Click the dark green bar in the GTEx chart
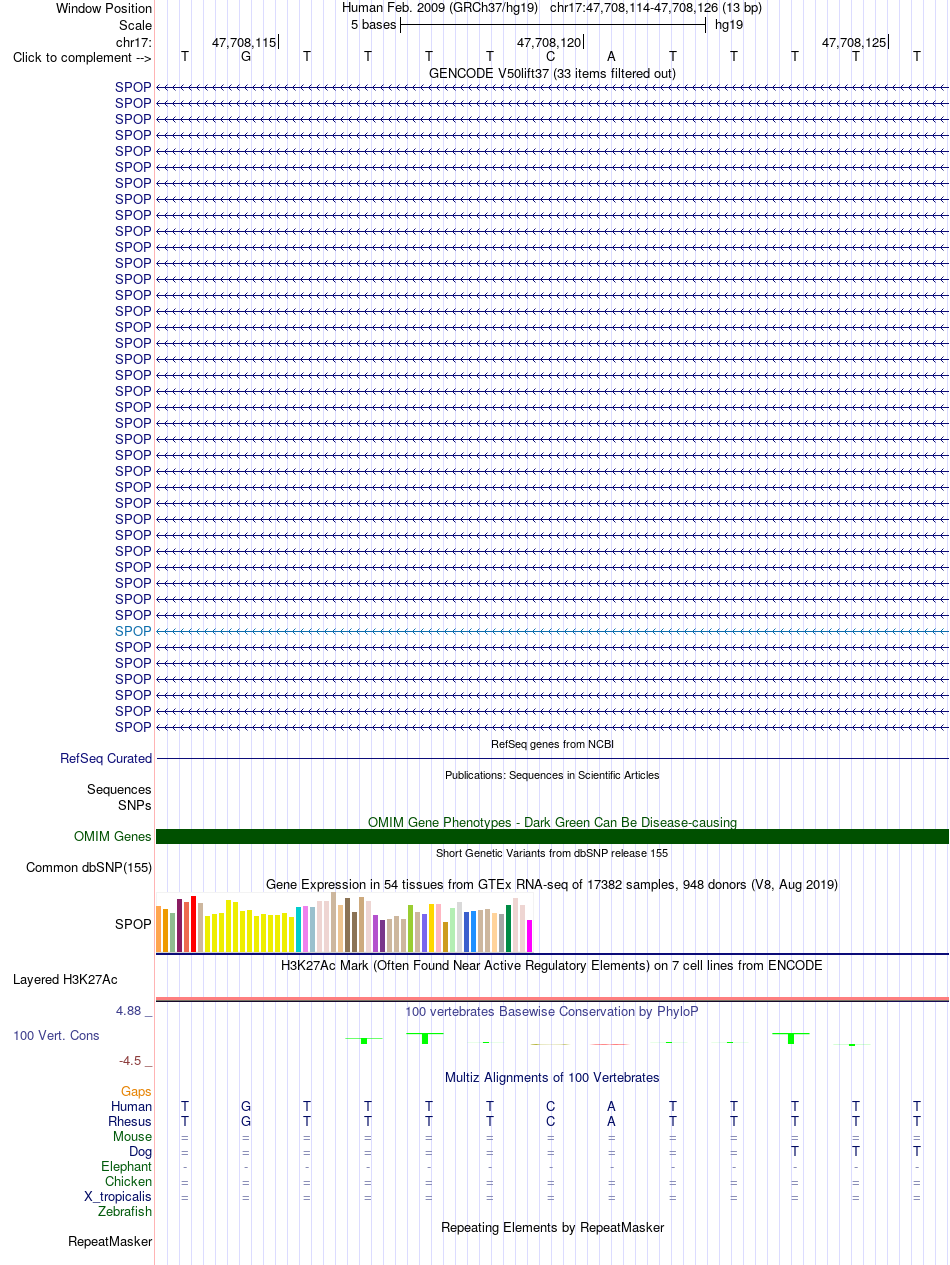The width and height of the screenshot is (950, 1265). (509, 928)
